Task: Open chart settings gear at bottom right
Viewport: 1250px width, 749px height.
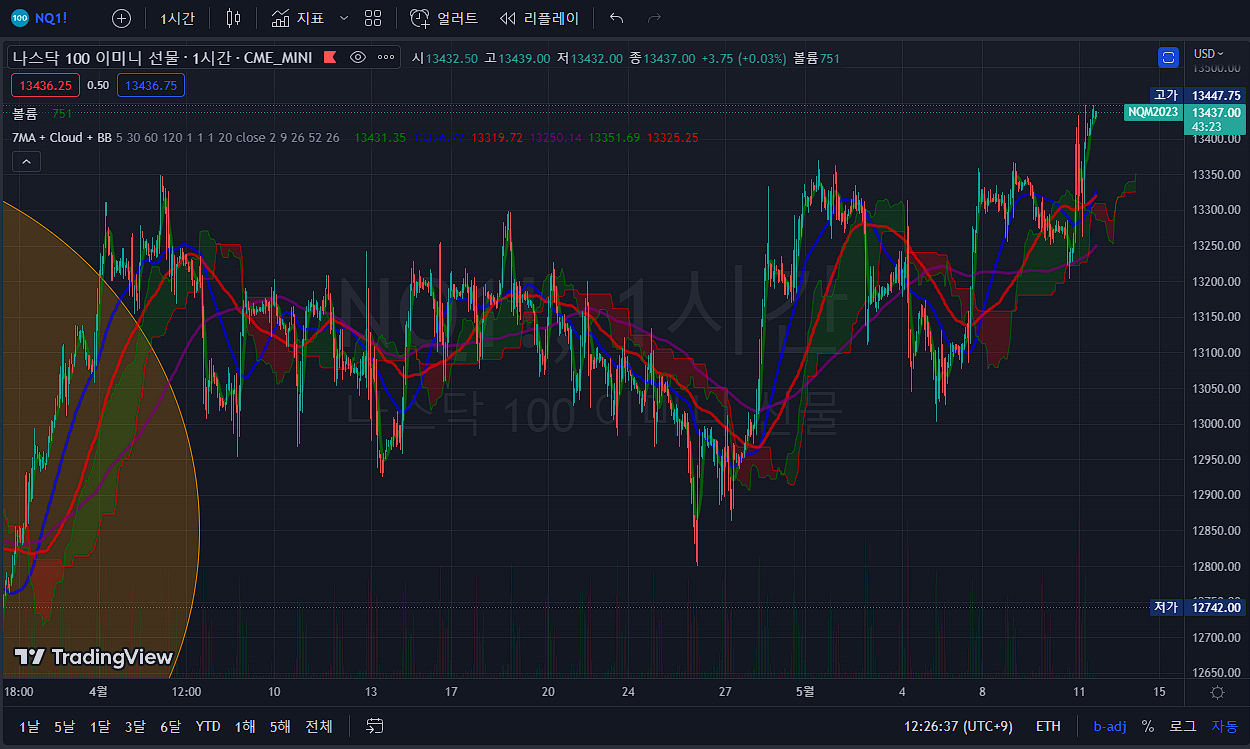Action: (1217, 692)
